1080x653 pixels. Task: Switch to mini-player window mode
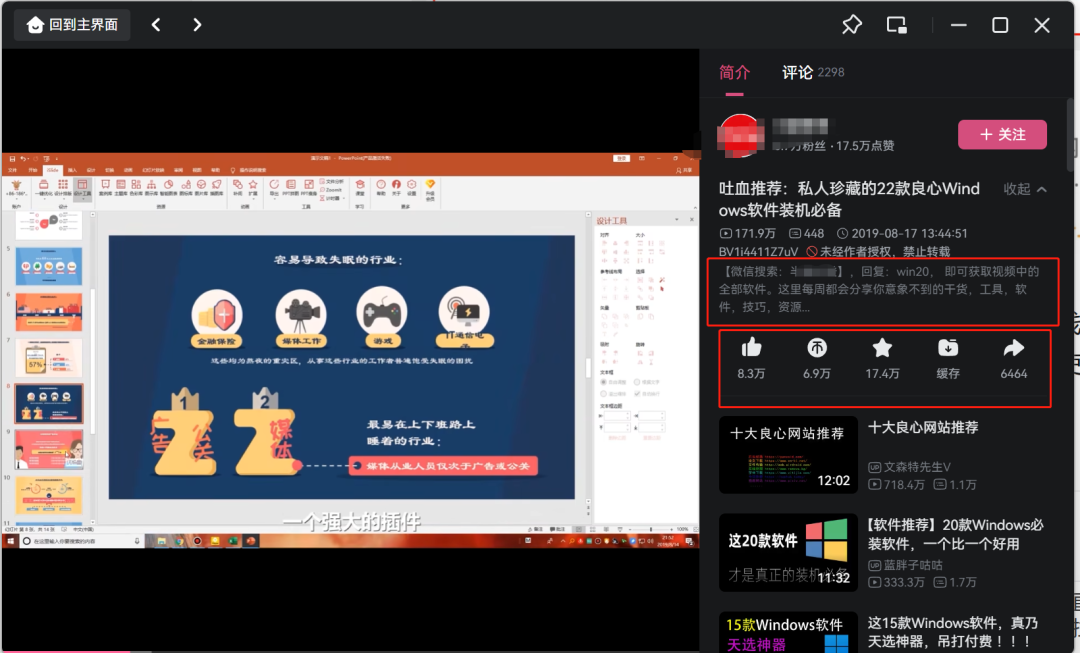click(x=896, y=25)
